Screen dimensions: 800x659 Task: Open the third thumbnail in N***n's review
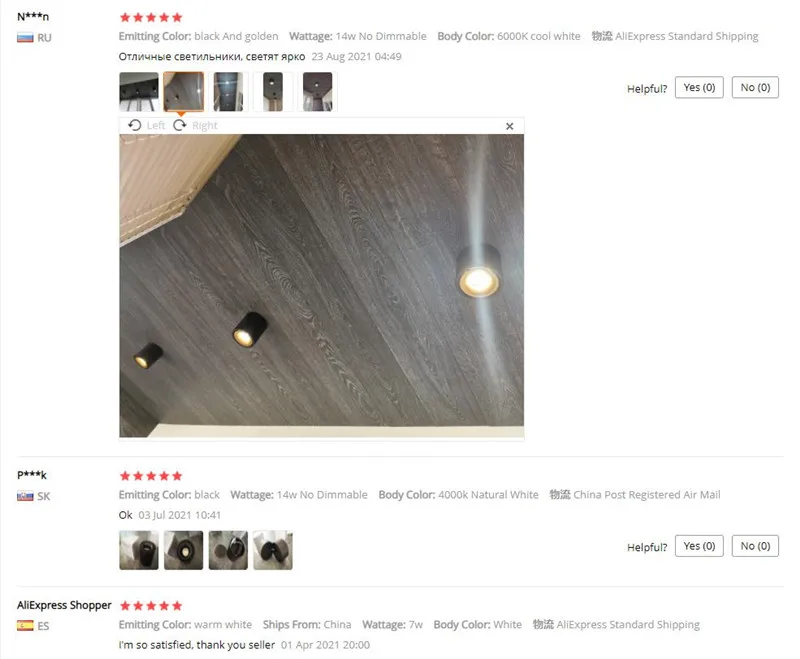tap(228, 92)
